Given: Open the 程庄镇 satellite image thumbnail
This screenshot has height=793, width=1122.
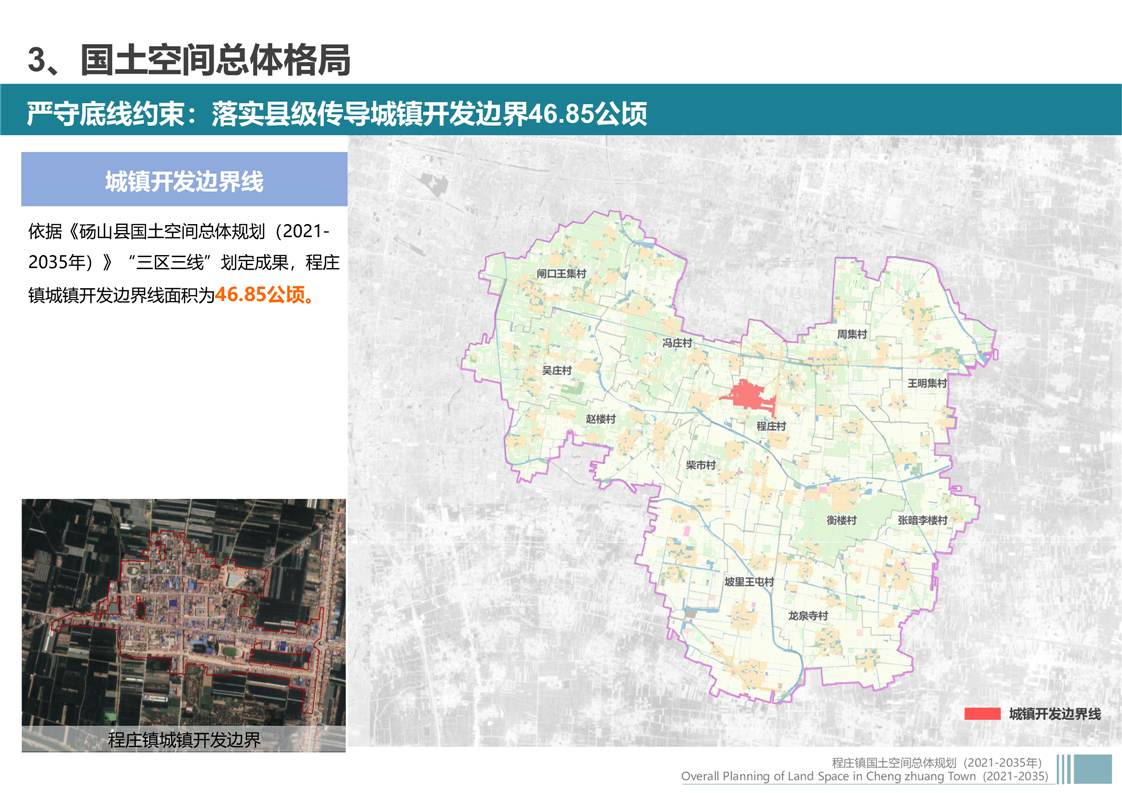Looking at the screenshot, I should pos(184,612).
